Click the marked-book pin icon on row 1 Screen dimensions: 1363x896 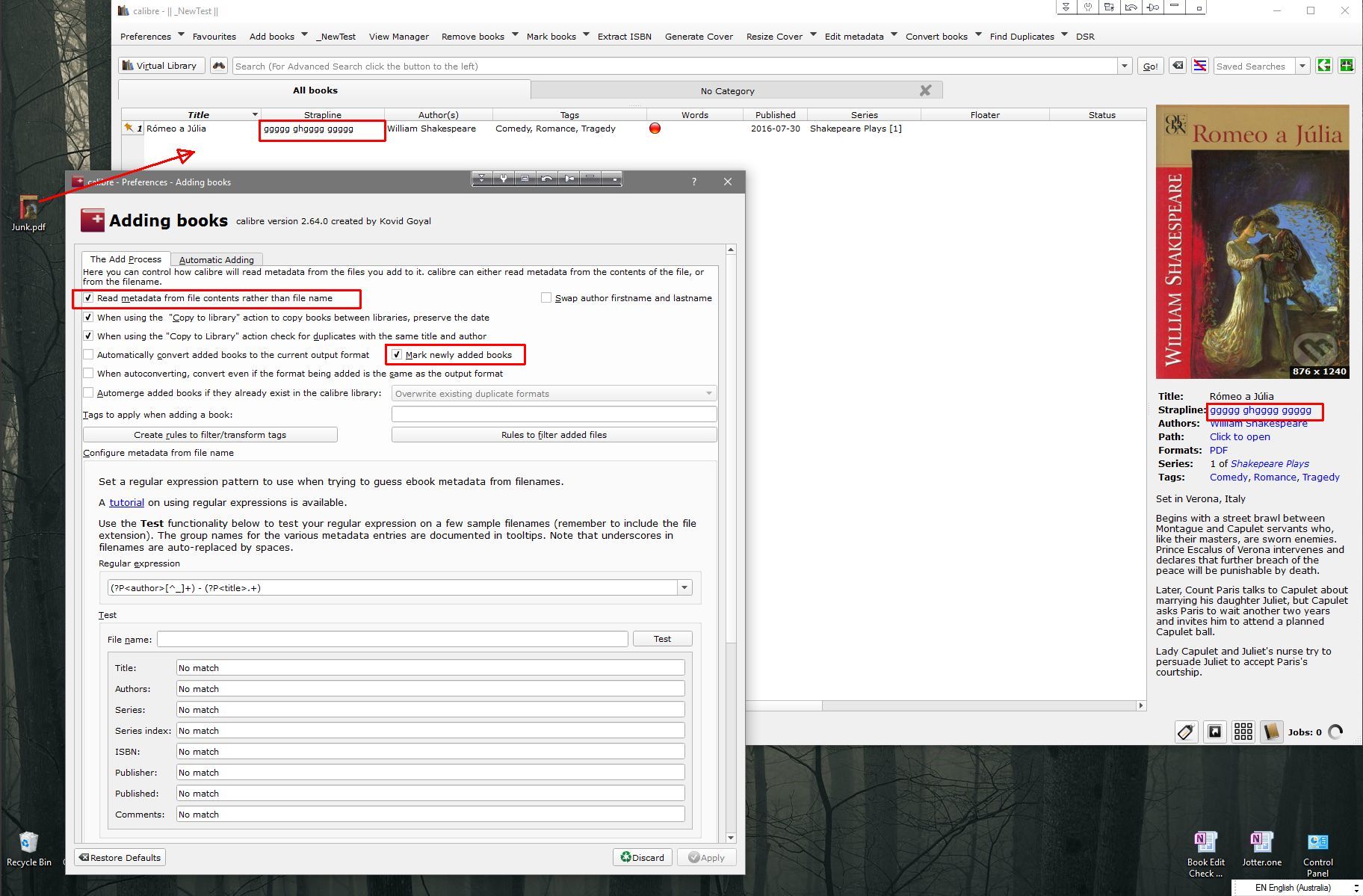[129, 128]
